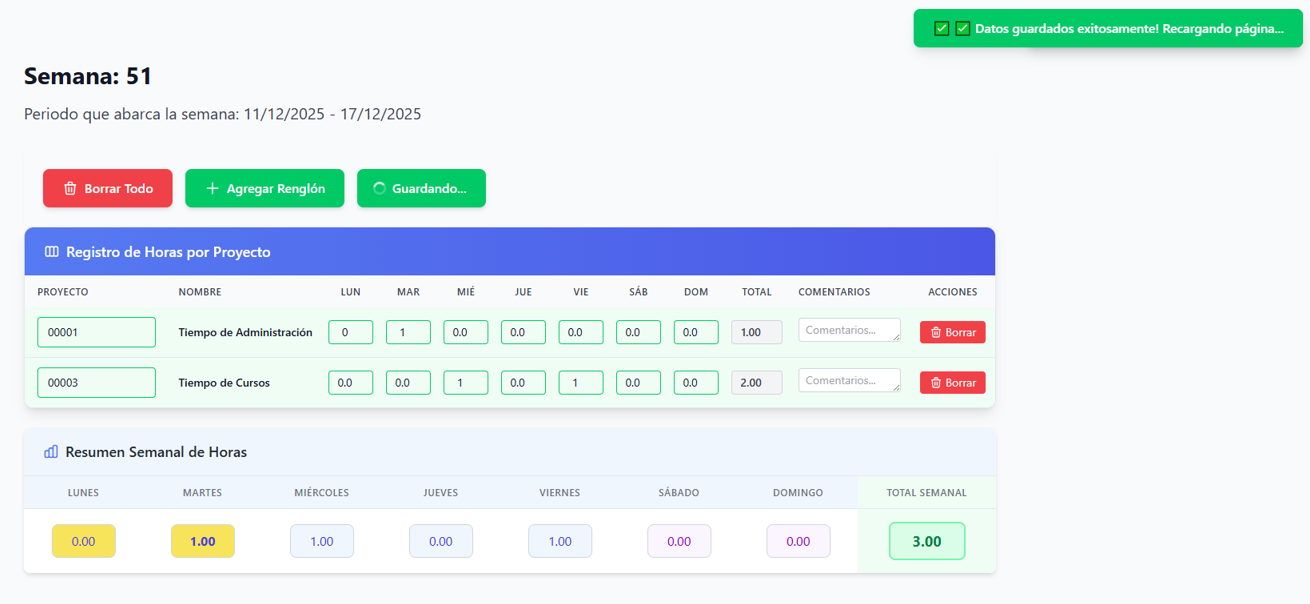Click trash icon in Tiempo de Cursos row

[x=936, y=383]
